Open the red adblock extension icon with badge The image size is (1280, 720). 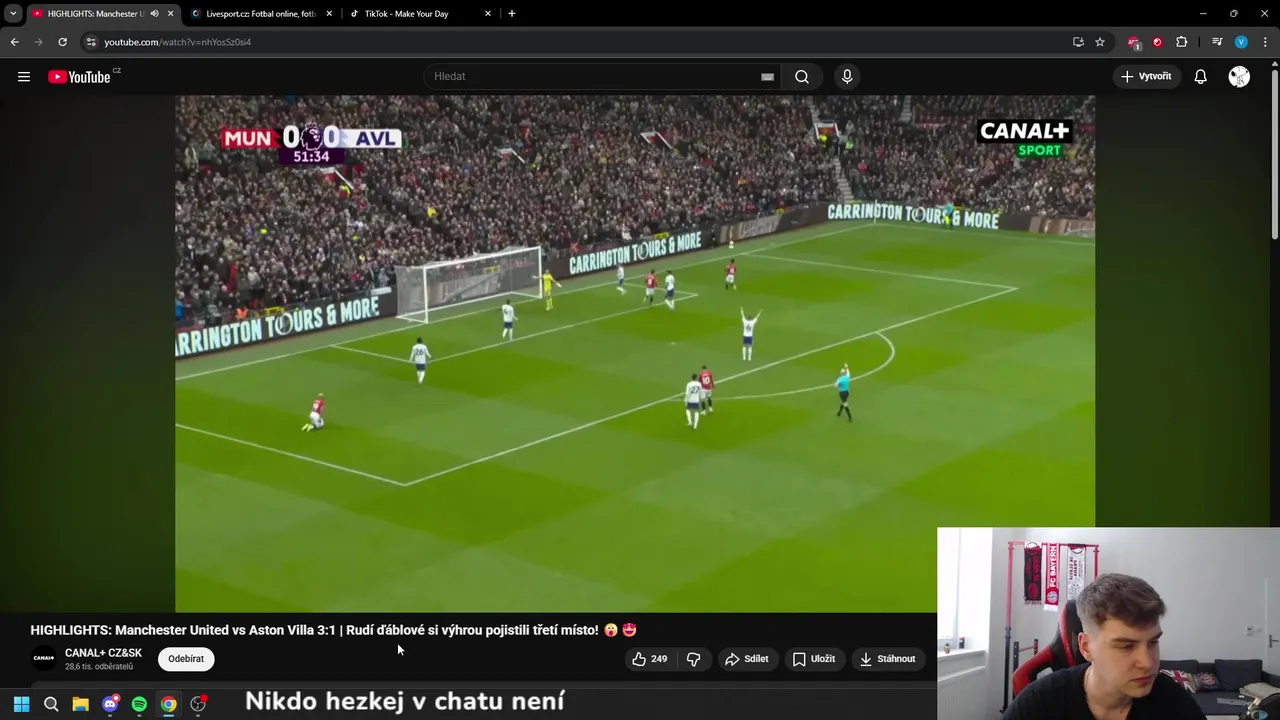point(1133,42)
